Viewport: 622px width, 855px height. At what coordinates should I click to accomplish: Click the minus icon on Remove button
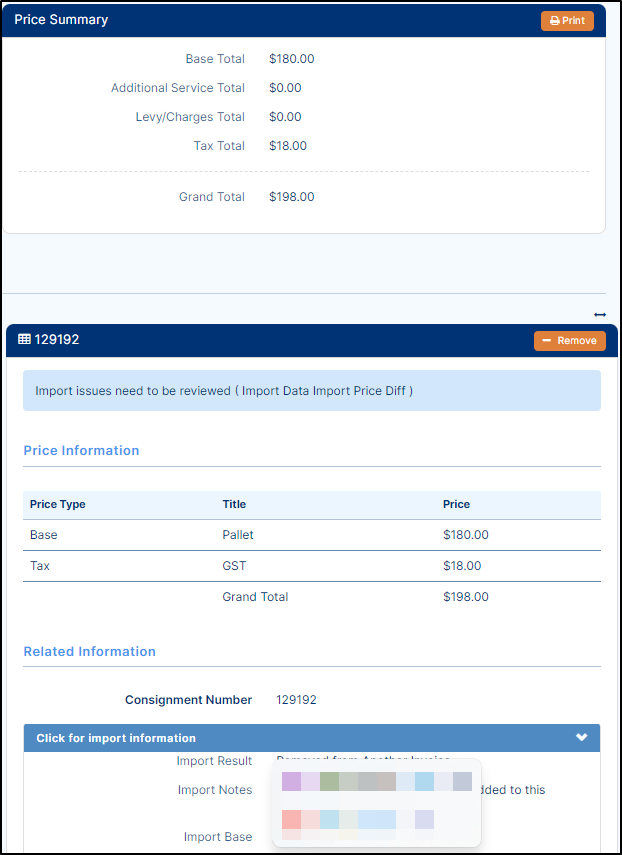click(x=547, y=340)
